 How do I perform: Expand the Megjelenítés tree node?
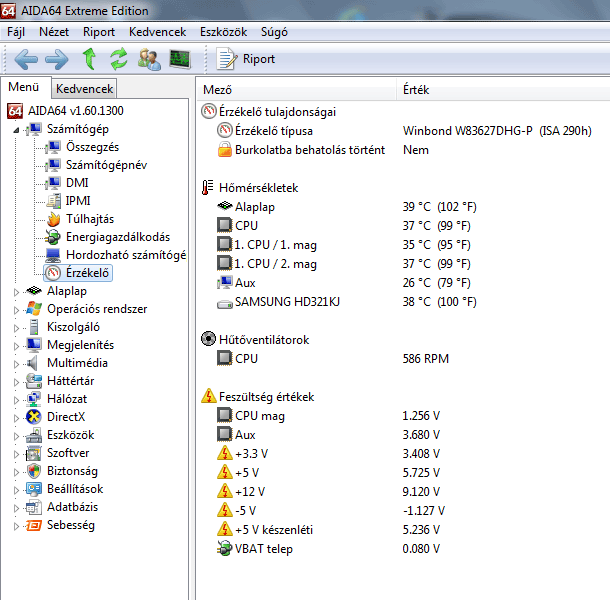[16, 346]
